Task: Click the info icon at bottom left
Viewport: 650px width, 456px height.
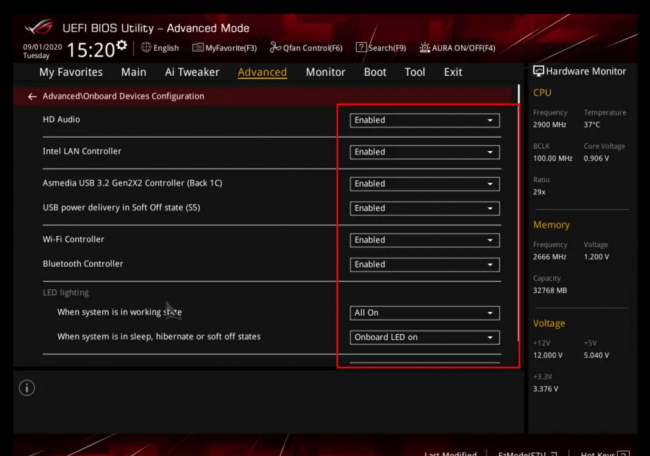Action: tap(27, 388)
